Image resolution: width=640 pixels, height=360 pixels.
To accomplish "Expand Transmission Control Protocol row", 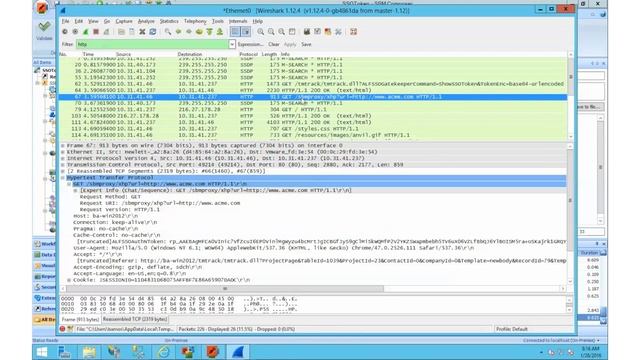I will [63, 165].
